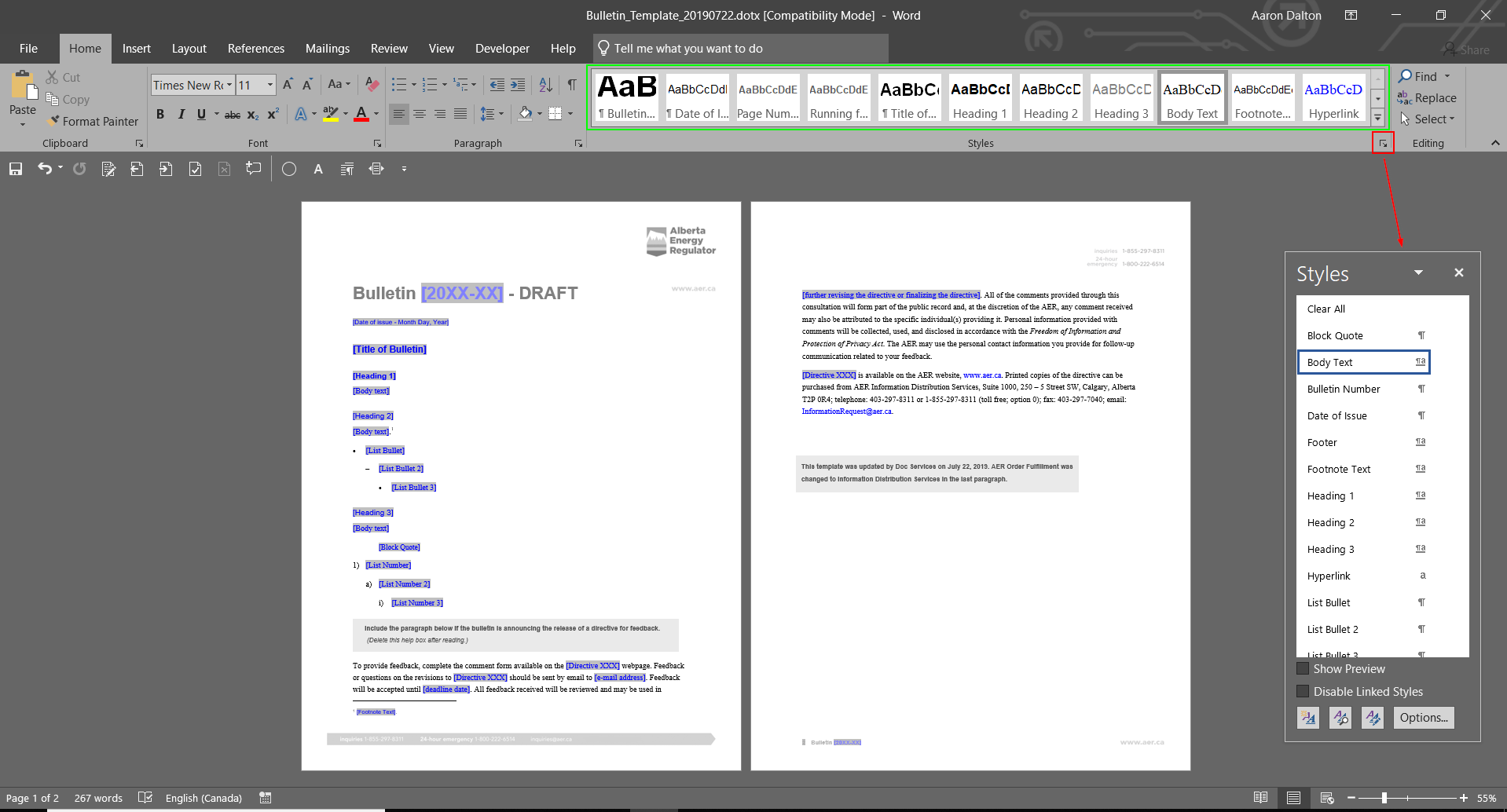Enable Disable Linked Styles option
The image size is (1507, 812).
tap(1303, 691)
